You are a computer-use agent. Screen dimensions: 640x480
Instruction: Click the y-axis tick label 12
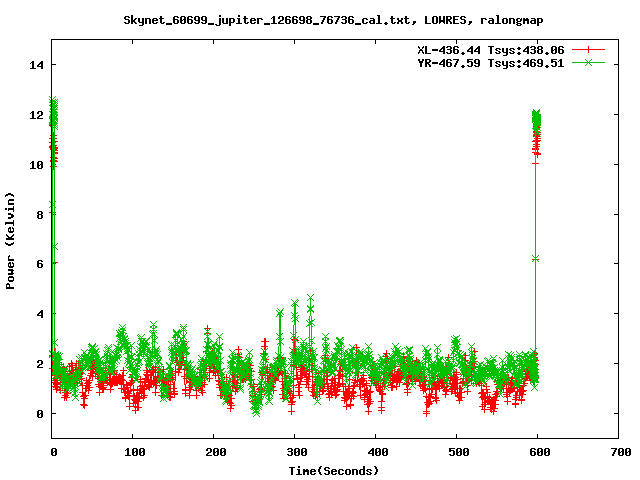36,115
